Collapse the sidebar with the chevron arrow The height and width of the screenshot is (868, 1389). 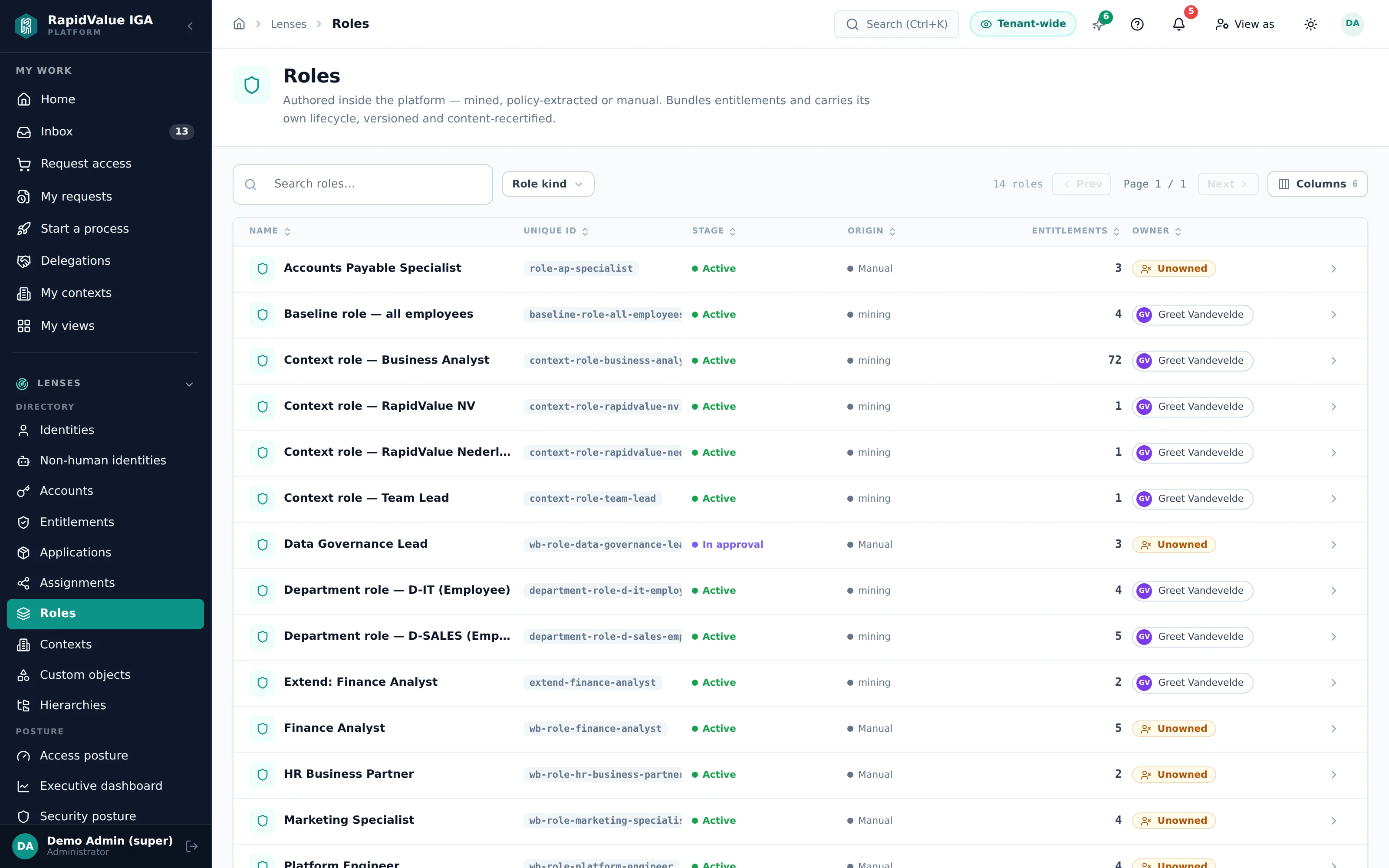pos(190,26)
